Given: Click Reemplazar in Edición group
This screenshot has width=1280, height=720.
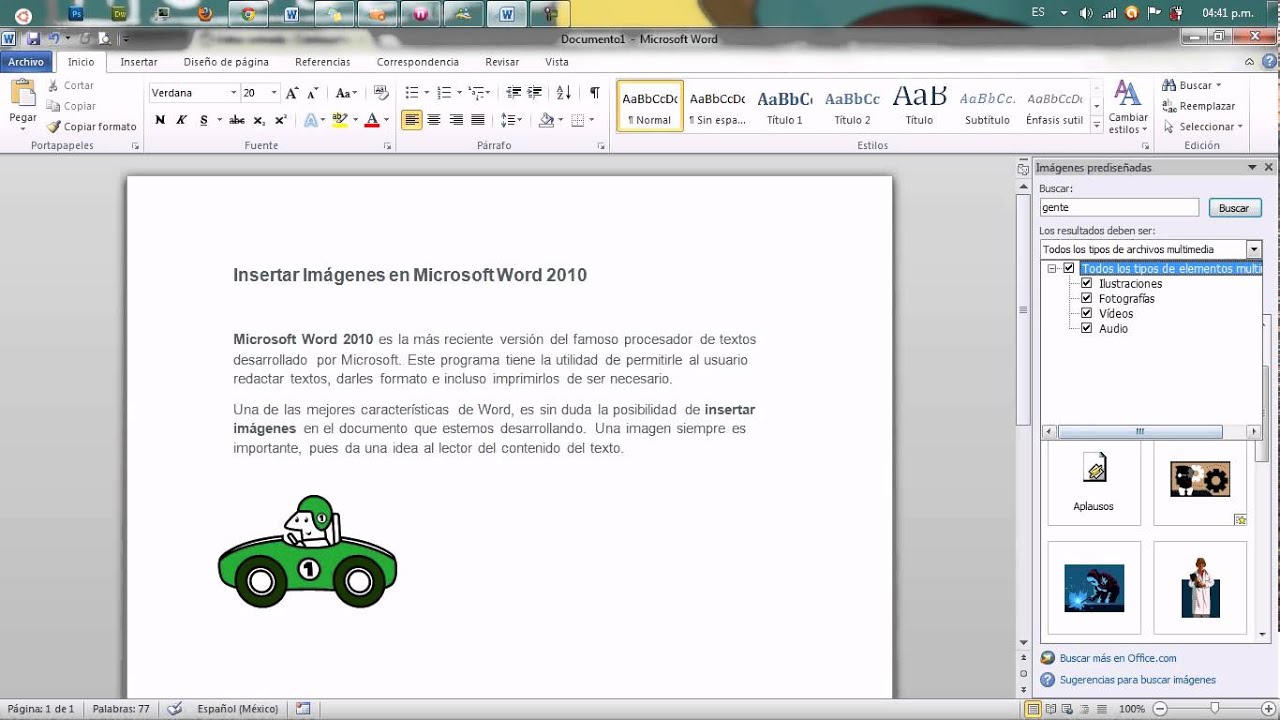Looking at the screenshot, I should (x=1199, y=106).
